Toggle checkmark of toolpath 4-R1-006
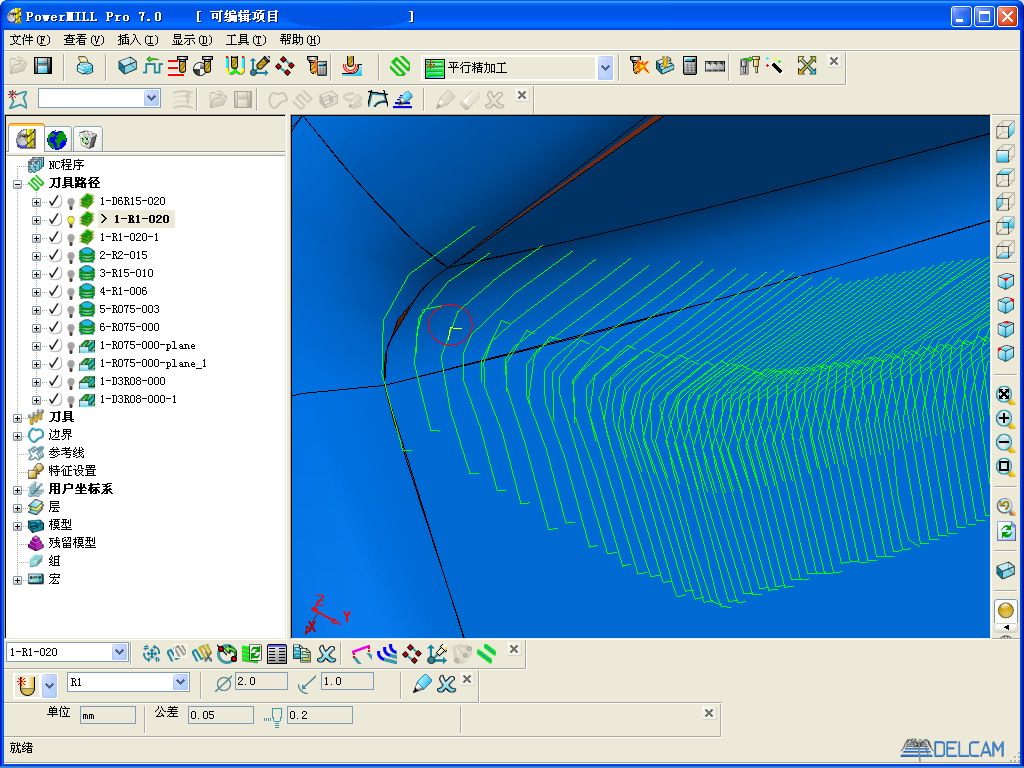 tap(56, 291)
